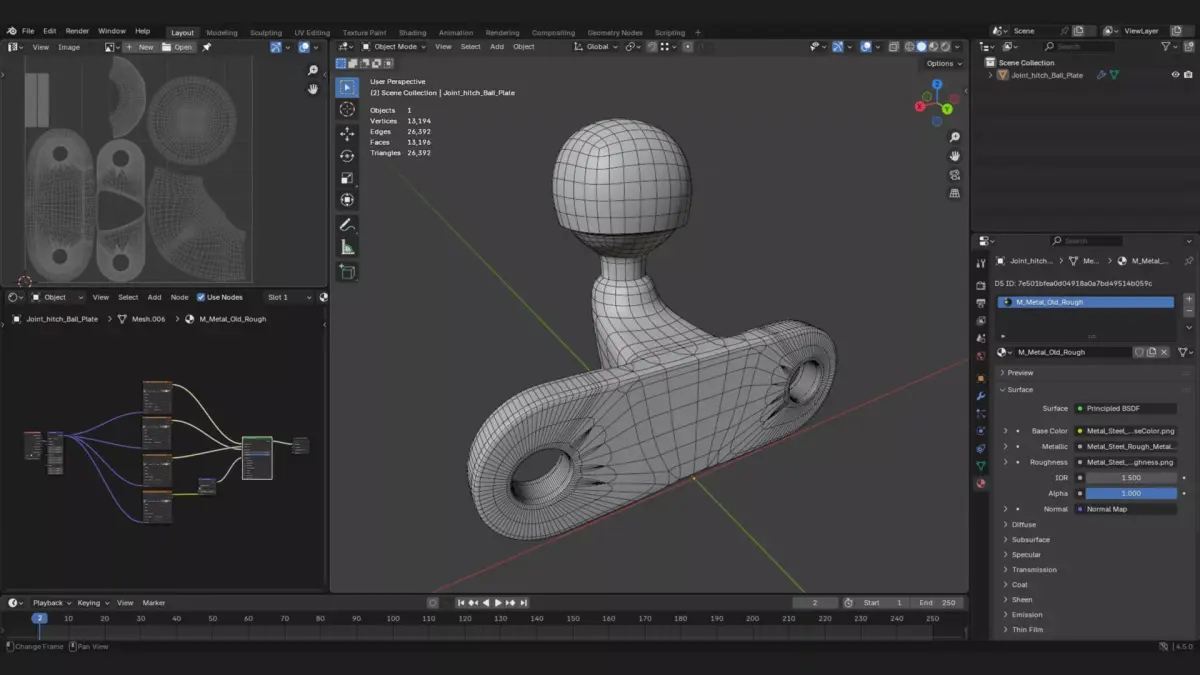Switch to Material Preview viewport shading
This screenshot has height=675, width=1200.
click(x=933, y=47)
